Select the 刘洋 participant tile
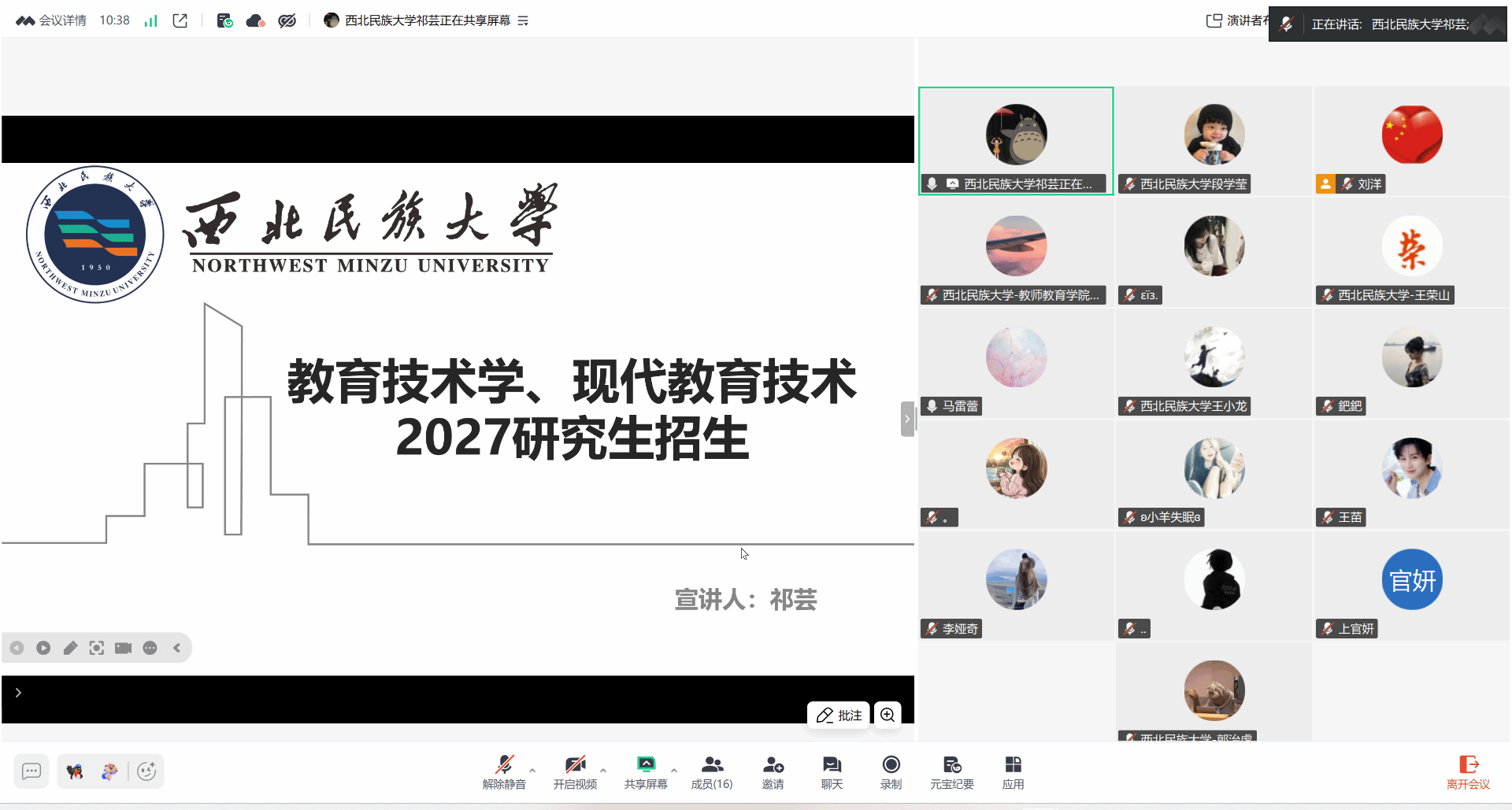1512x810 pixels. [x=1412, y=142]
